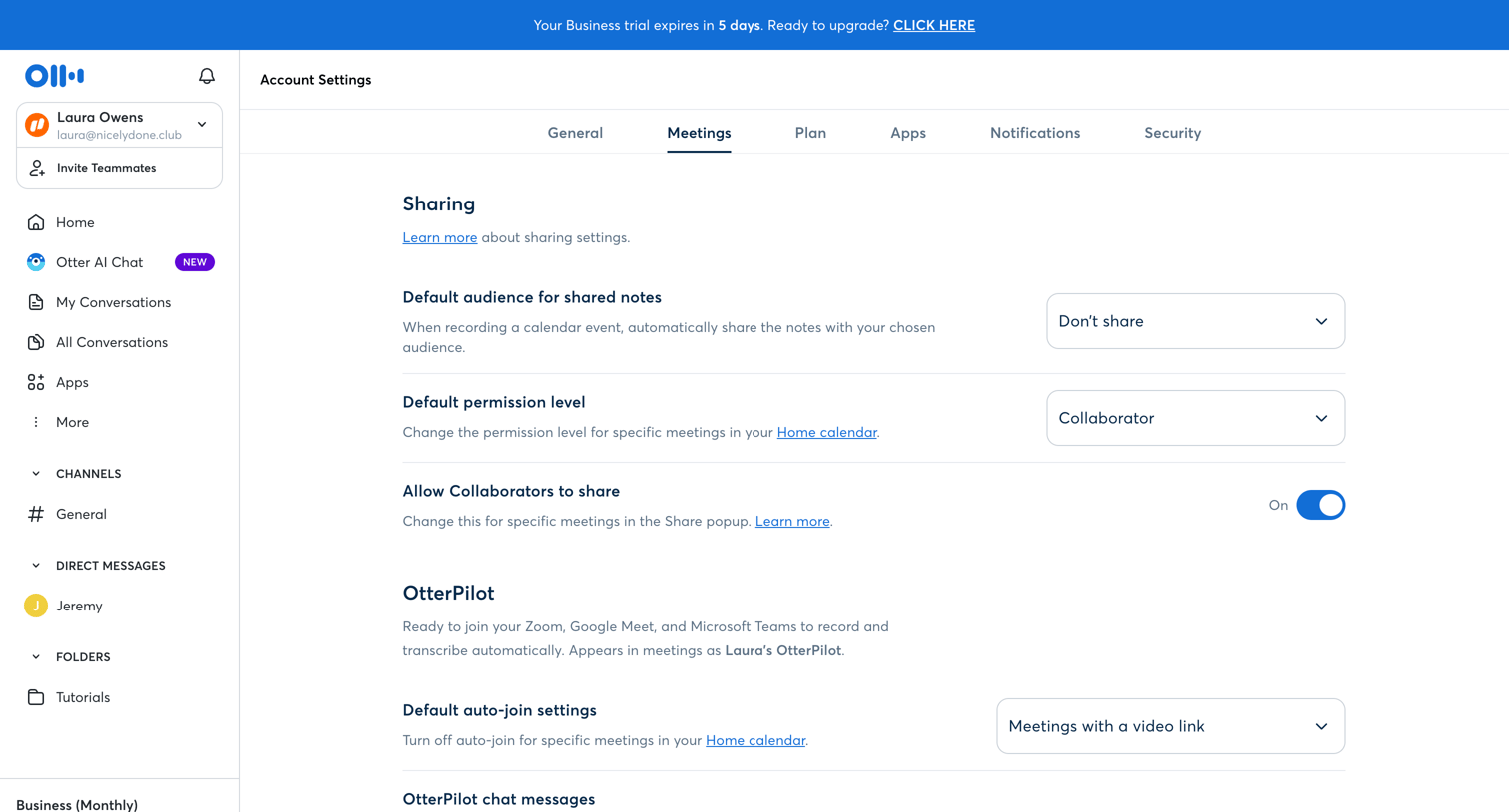Click the NEW badge on Otter AI Chat

[x=195, y=262]
